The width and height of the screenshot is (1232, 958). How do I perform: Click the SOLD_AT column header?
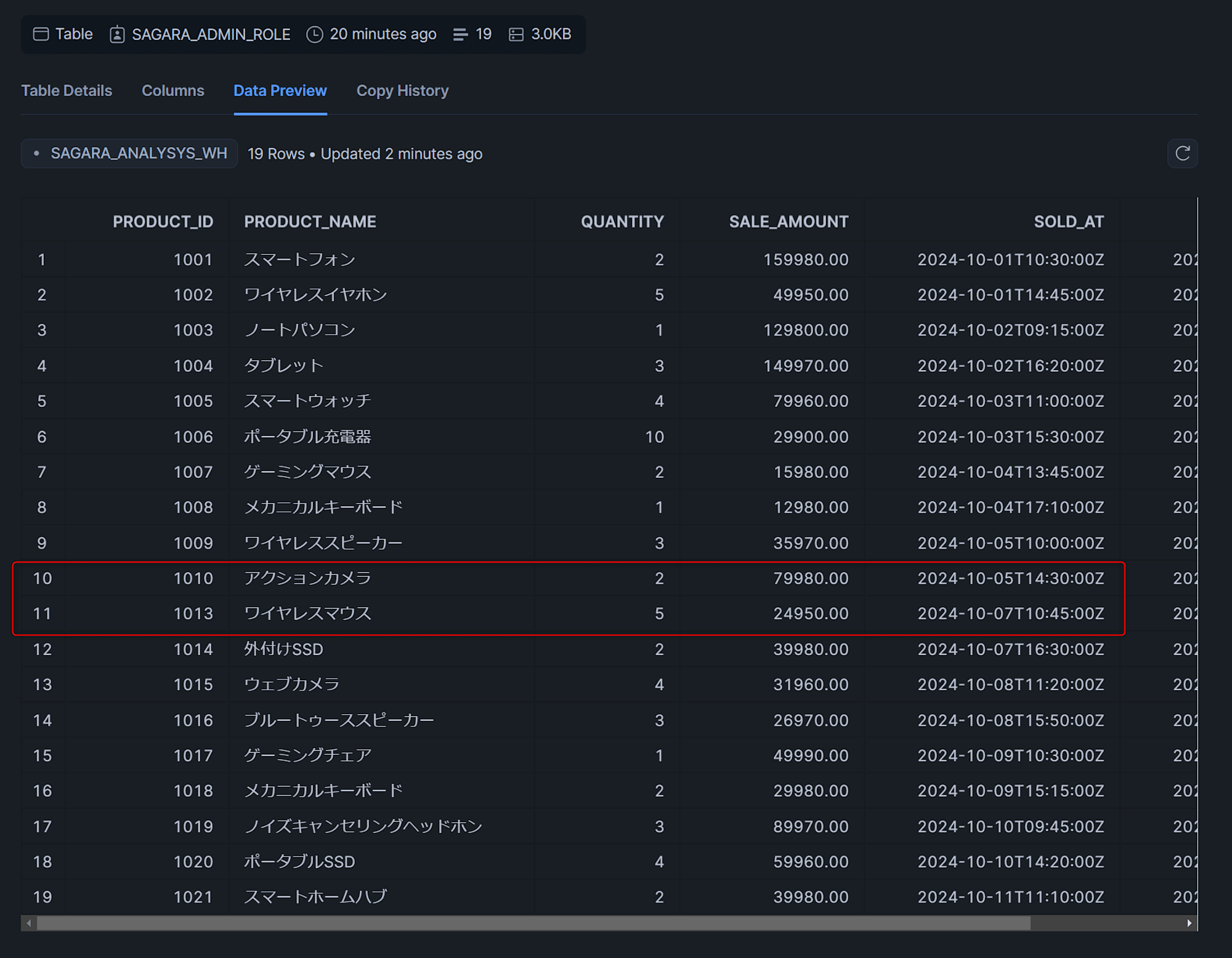[1069, 222]
